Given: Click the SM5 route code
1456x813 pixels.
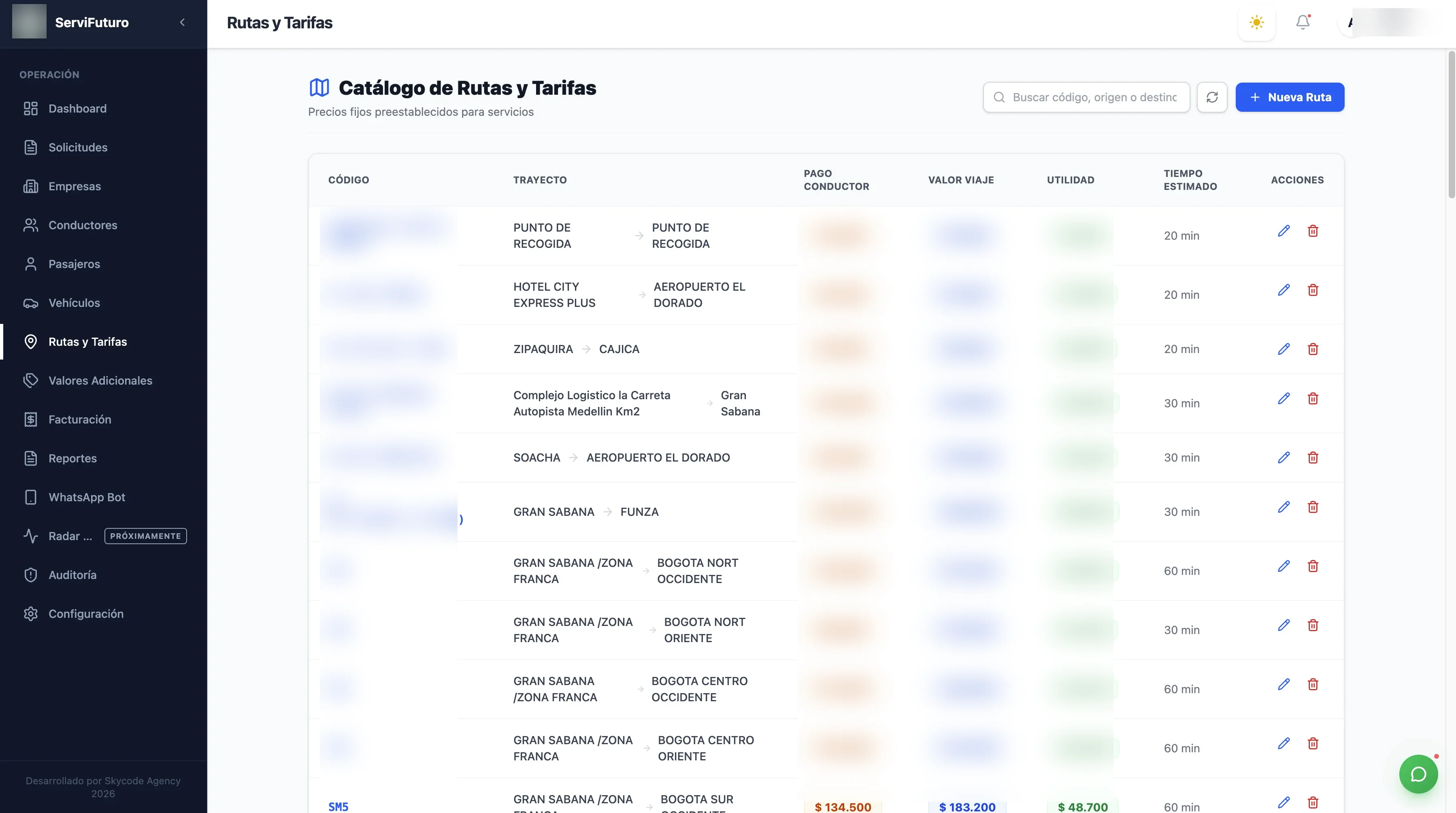Looking at the screenshot, I should pyautogui.click(x=338, y=807).
